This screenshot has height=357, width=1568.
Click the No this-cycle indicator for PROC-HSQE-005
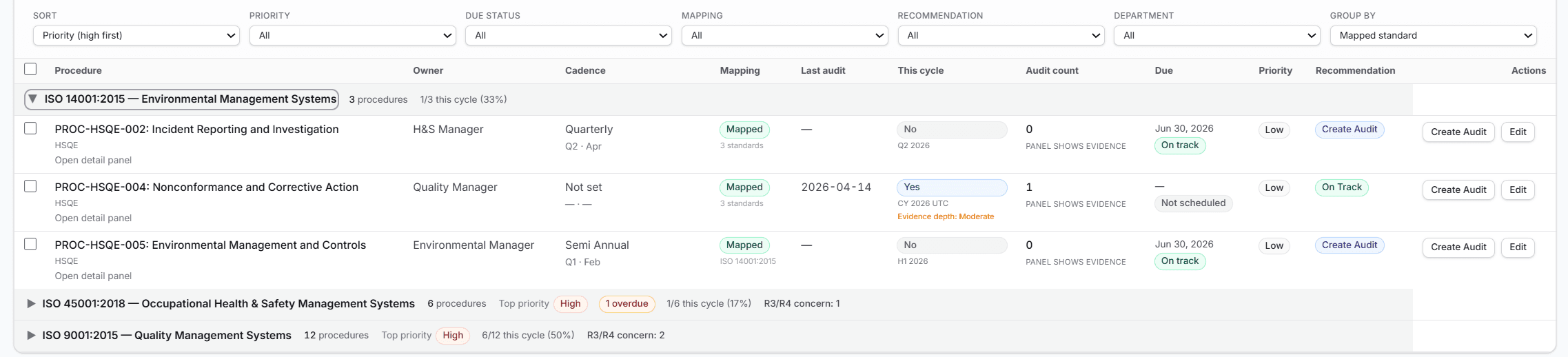coord(952,245)
